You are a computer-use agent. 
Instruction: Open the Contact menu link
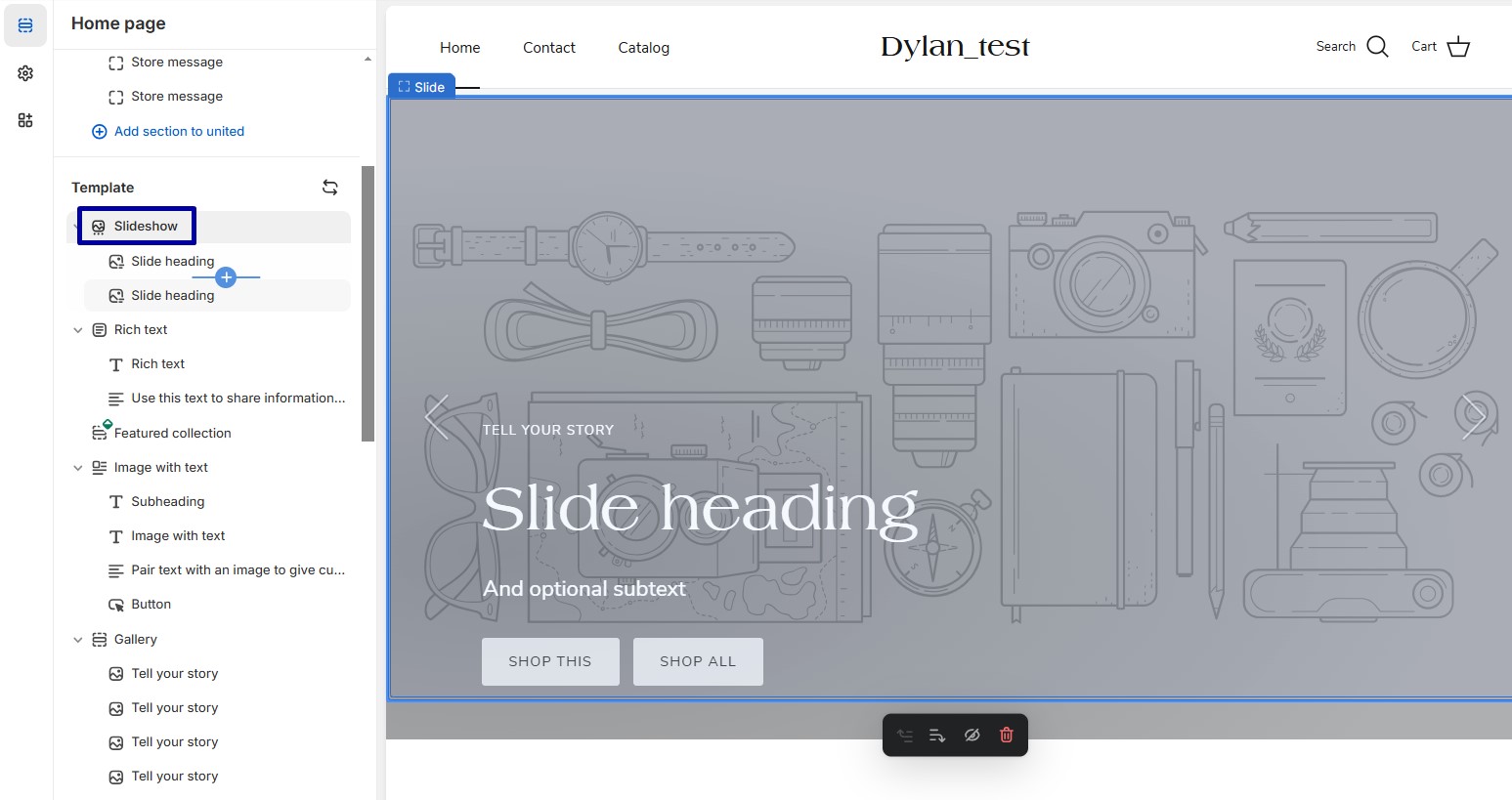coord(549,48)
